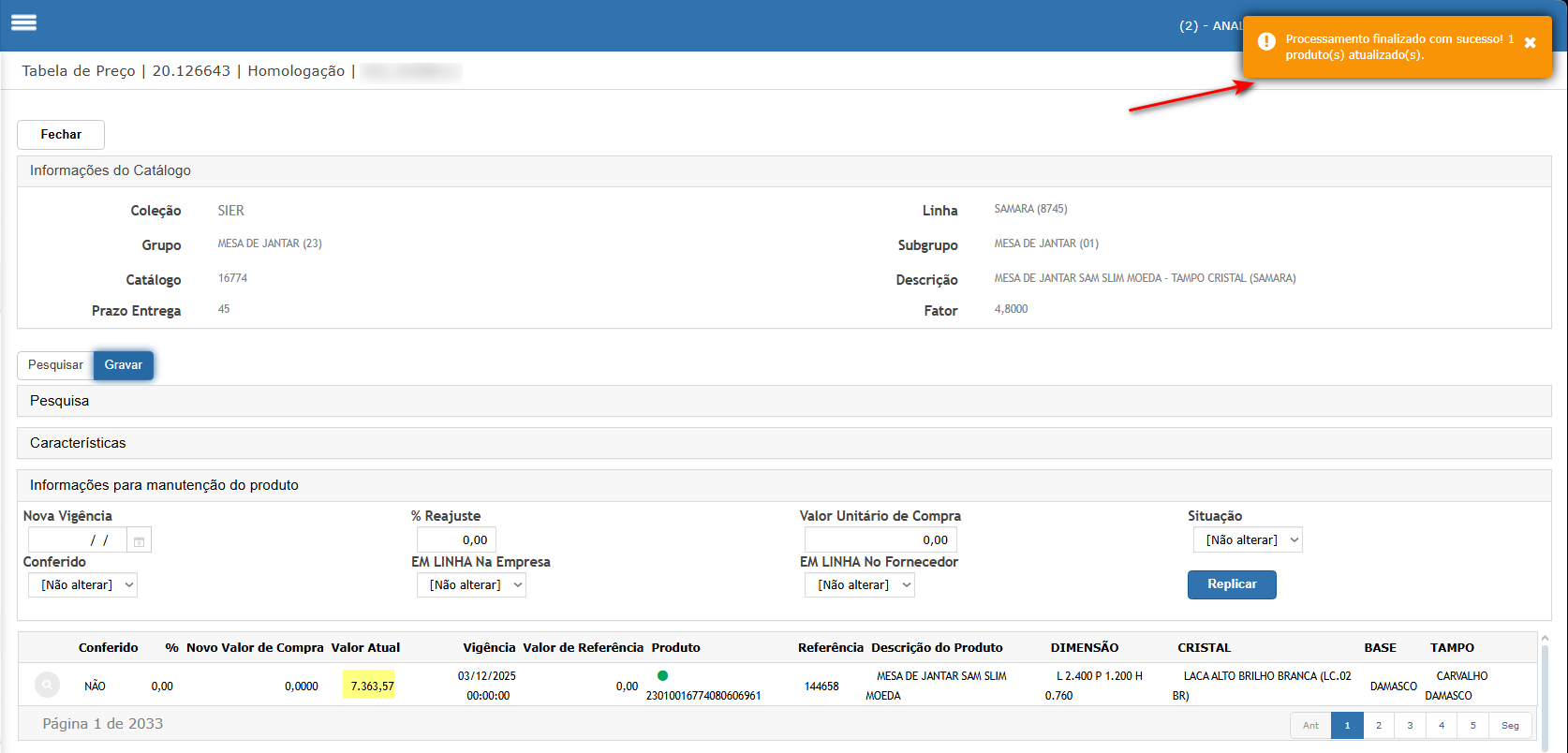This screenshot has height=753, width=1568.
Task: Open the Conferido dropdown
Action: click(82, 585)
